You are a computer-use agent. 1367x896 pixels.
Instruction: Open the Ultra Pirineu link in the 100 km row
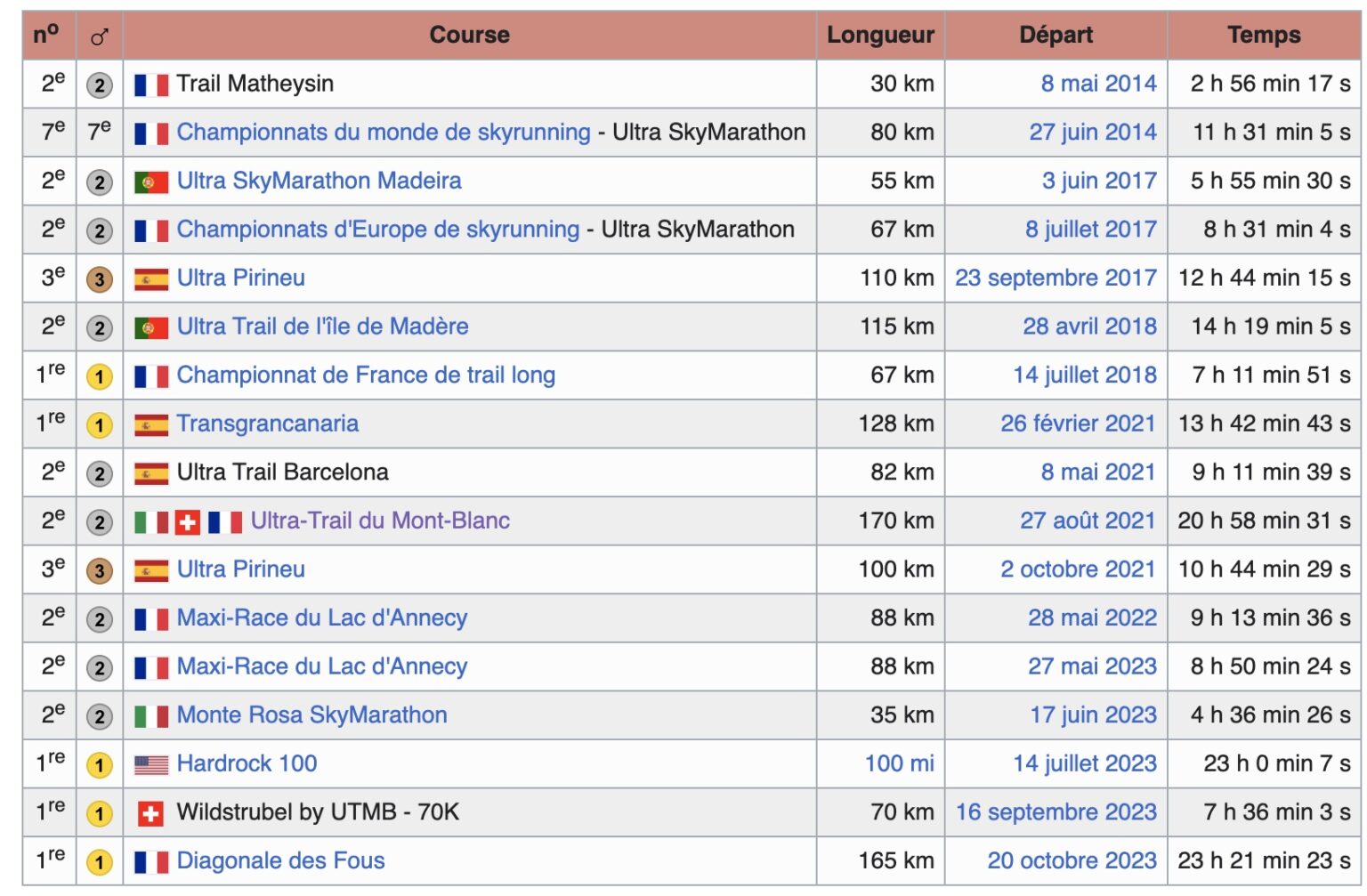coord(241,569)
